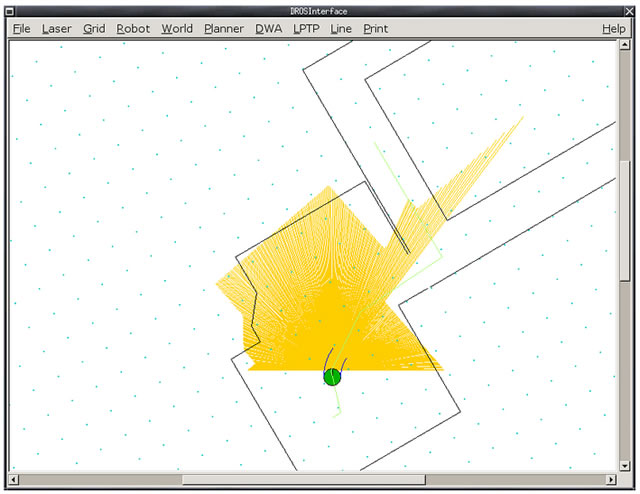Click the horizontal scrollbar left arrow

pos(13,479)
